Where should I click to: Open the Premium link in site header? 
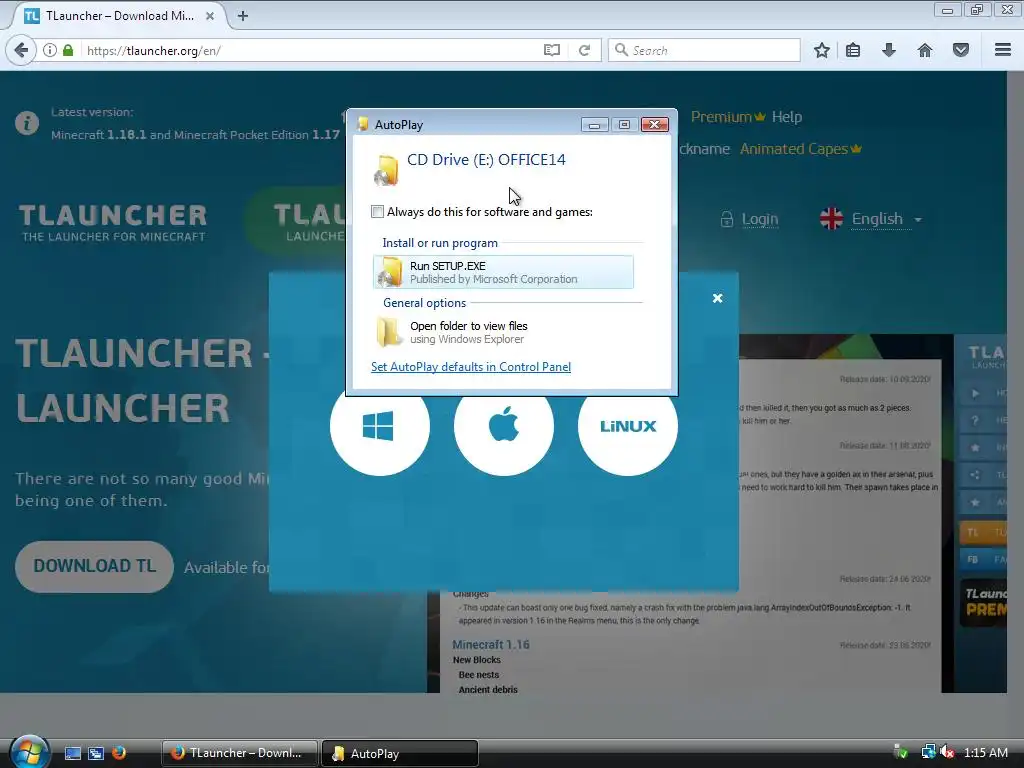(x=728, y=117)
